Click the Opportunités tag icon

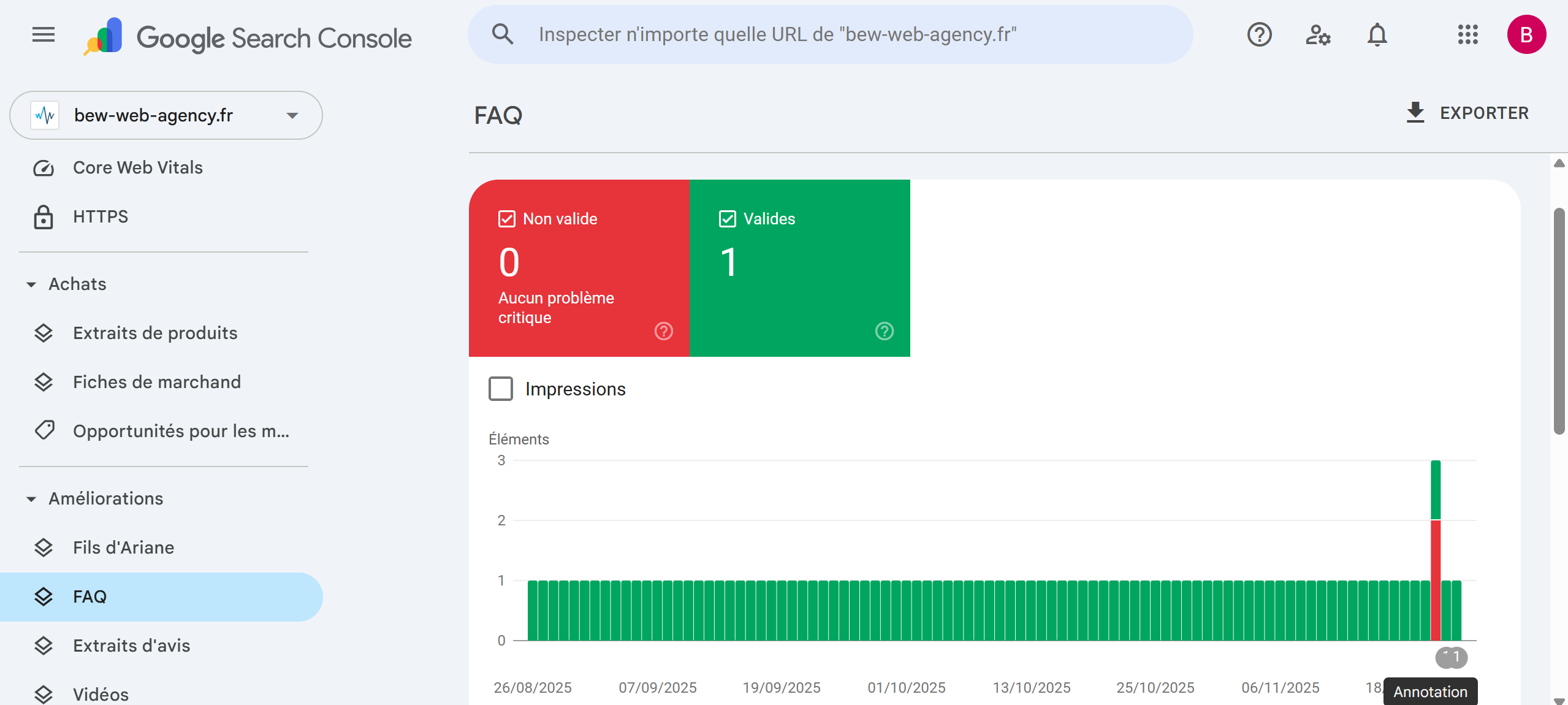pos(45,430)
